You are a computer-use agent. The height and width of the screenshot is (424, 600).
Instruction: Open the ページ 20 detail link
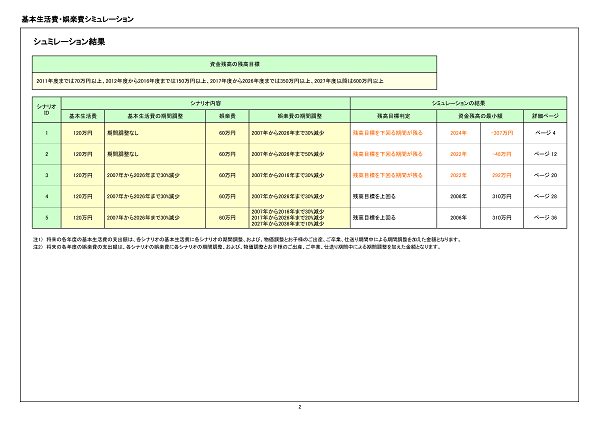pyautogui.click(x=545, y=175)
